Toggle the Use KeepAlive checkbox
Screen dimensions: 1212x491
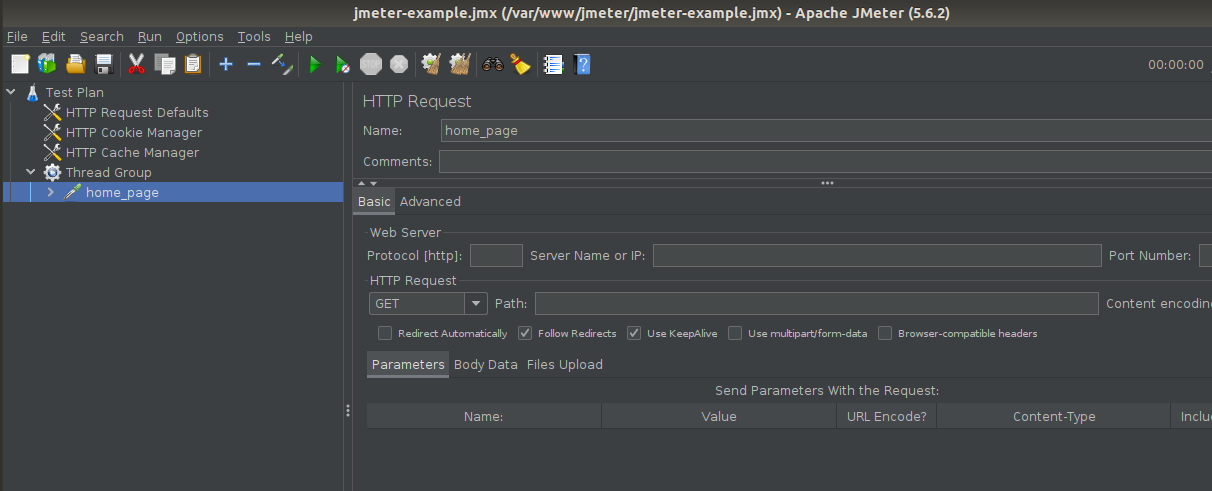635,333
